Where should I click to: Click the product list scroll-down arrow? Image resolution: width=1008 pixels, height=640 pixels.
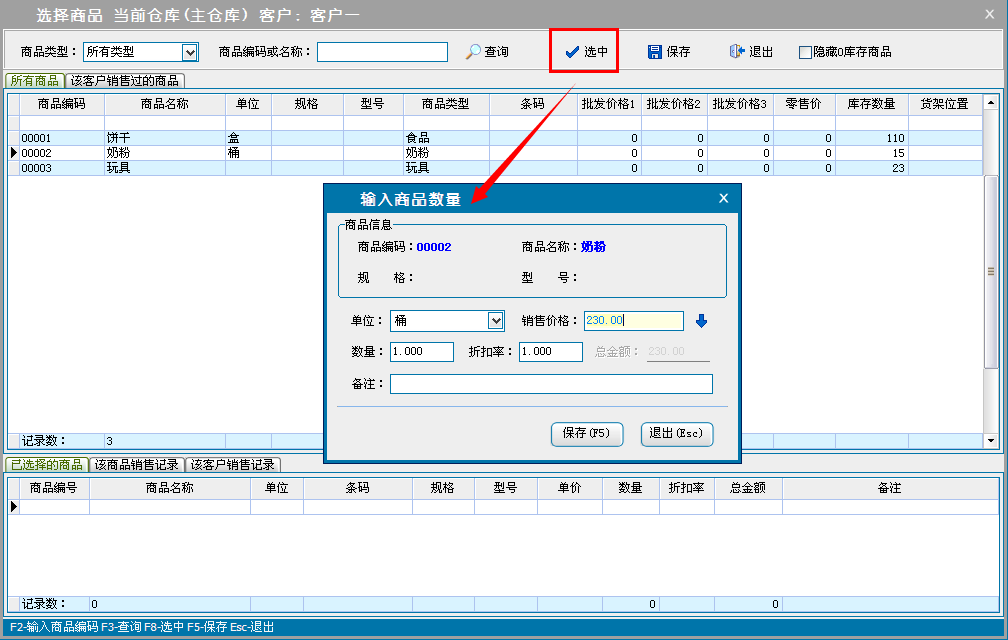click(992, 440)
